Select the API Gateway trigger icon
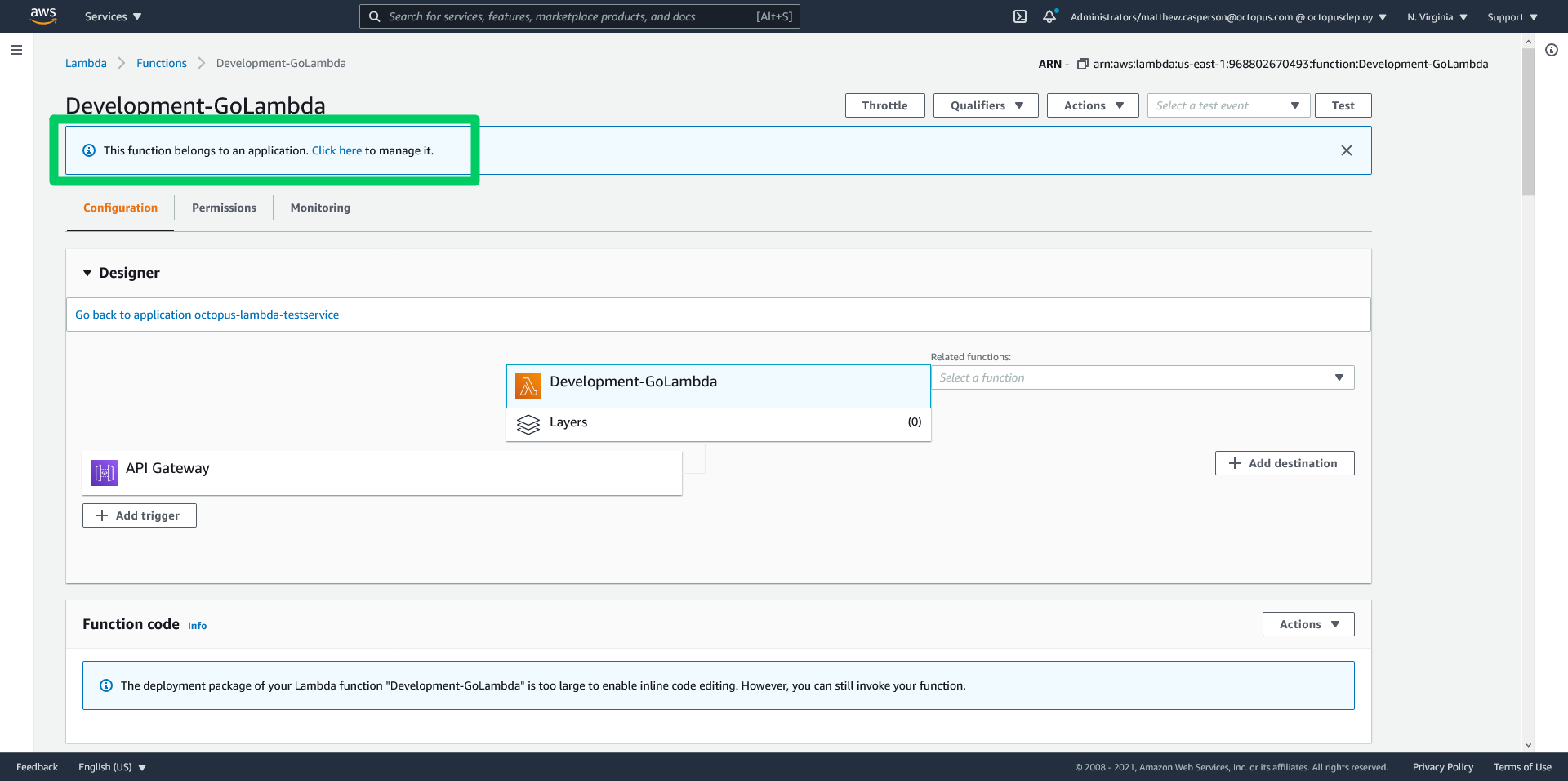 [x=104, y=472]
